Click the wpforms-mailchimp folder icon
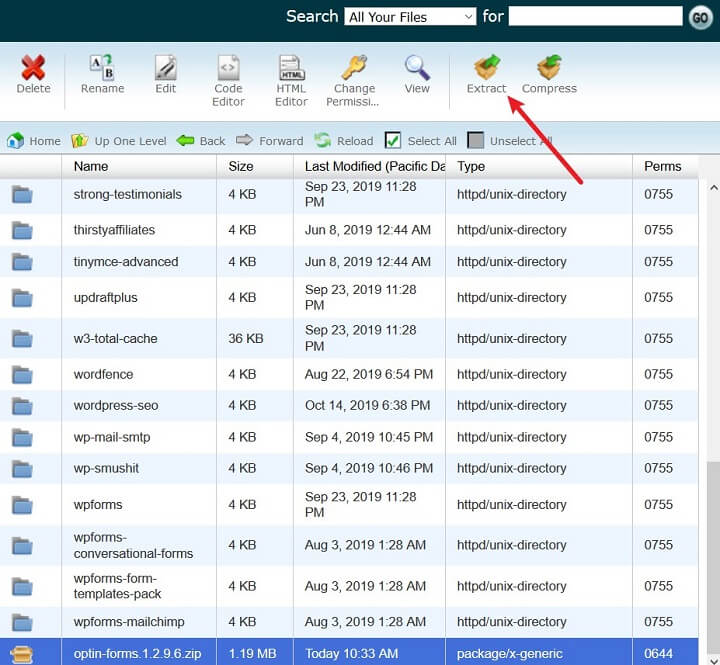 (22, 622)
